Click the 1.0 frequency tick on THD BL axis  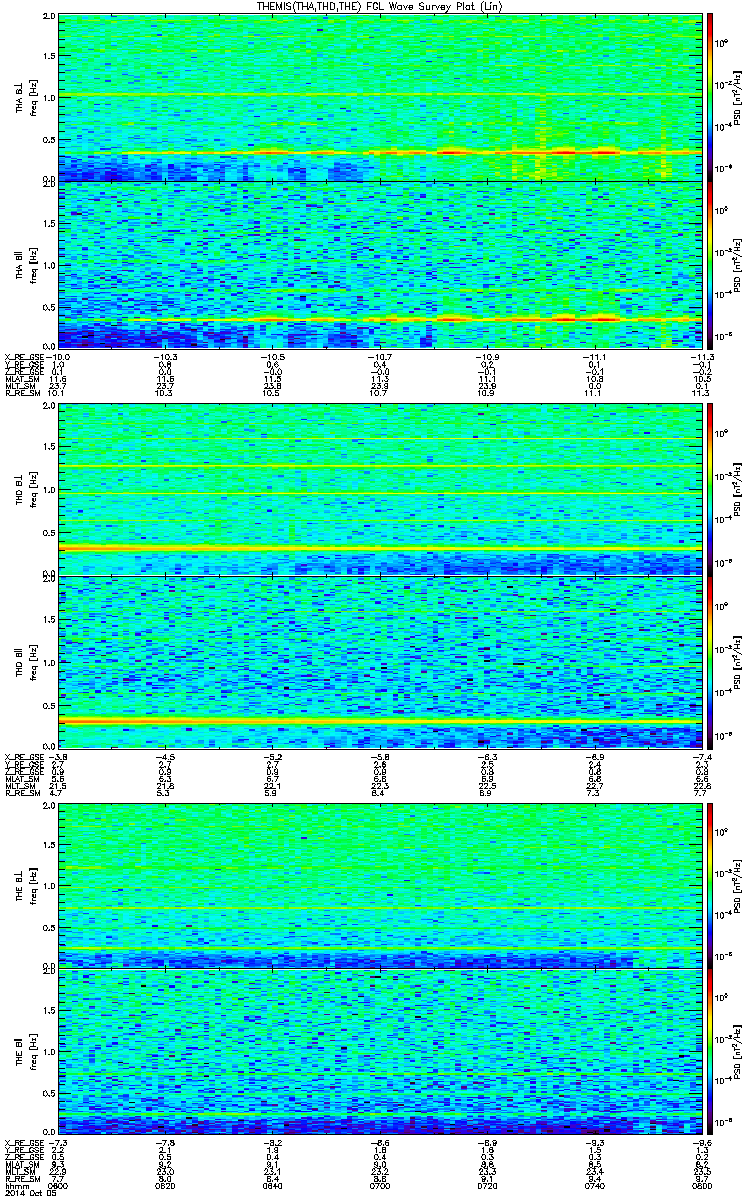pyautogui.click(x=48, y=492)
